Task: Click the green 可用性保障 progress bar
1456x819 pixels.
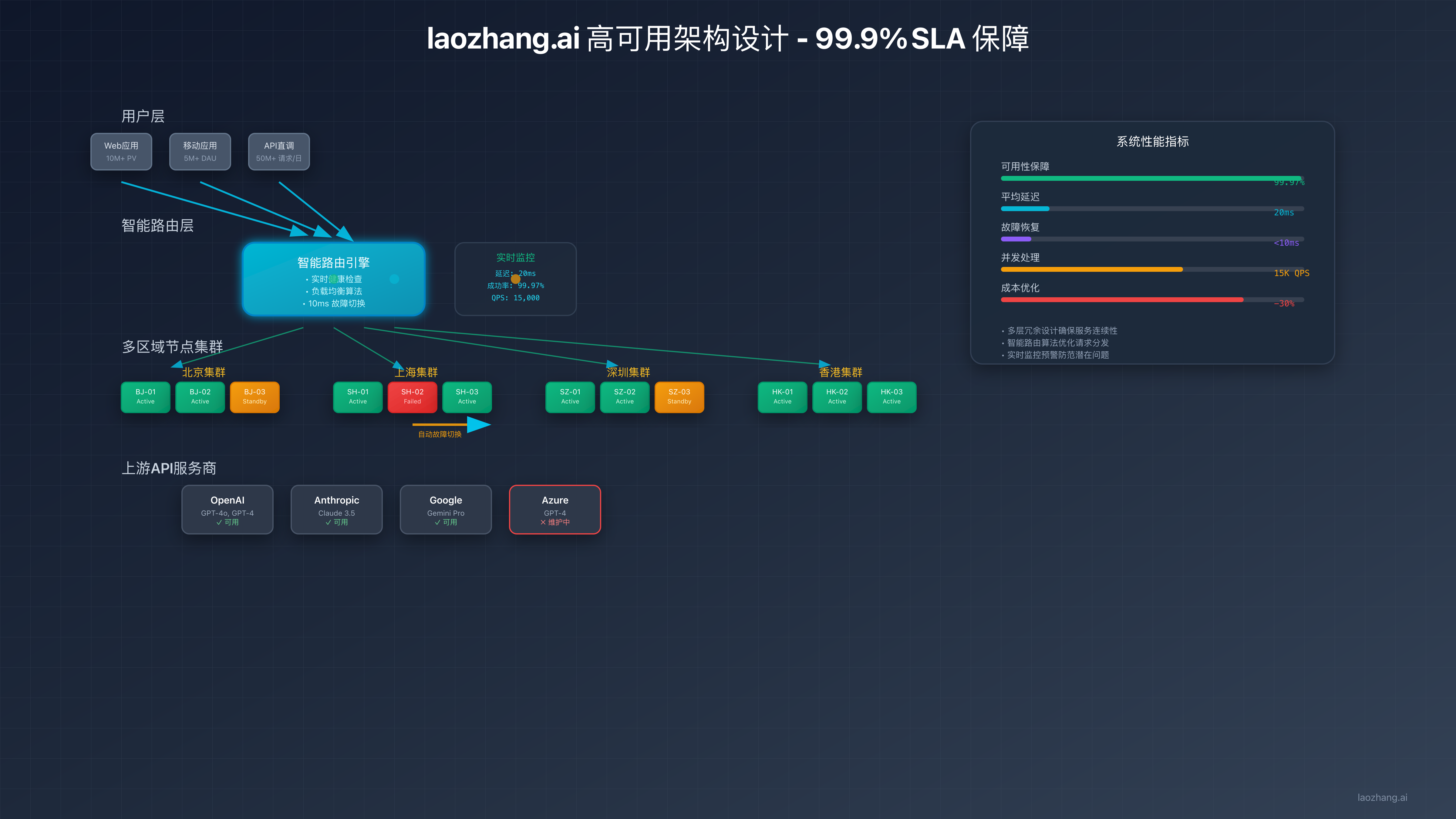Action: pyautogui.click(x=1151, y=179)
